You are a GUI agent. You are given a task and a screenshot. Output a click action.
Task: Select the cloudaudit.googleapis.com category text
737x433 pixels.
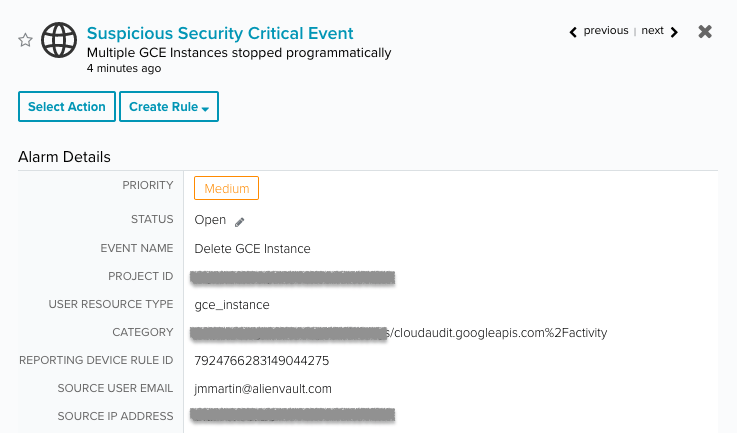click(x=496, y=333)
